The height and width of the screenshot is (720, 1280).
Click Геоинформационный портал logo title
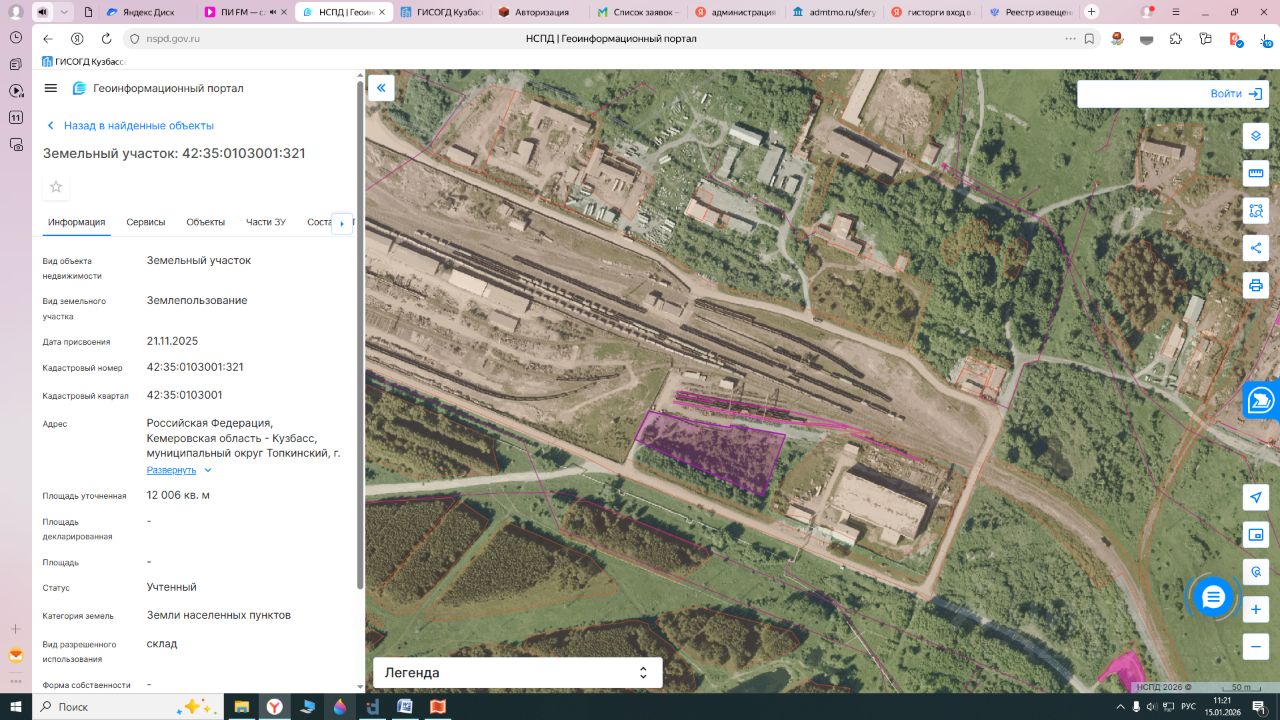(158, 88)
